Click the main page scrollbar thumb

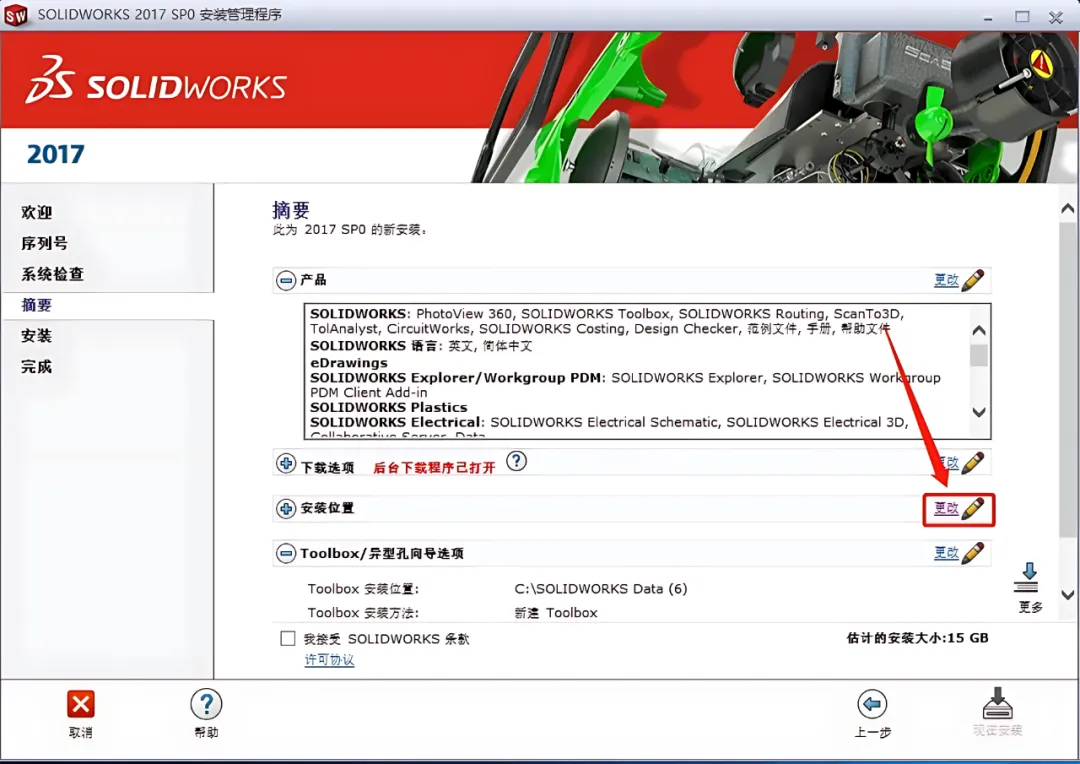1068,378
